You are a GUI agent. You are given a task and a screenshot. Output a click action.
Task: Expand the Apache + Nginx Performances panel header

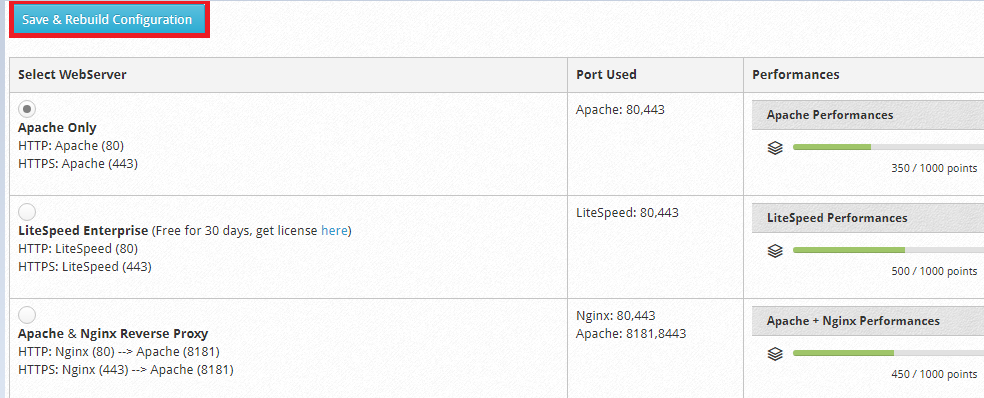point(868,321)
